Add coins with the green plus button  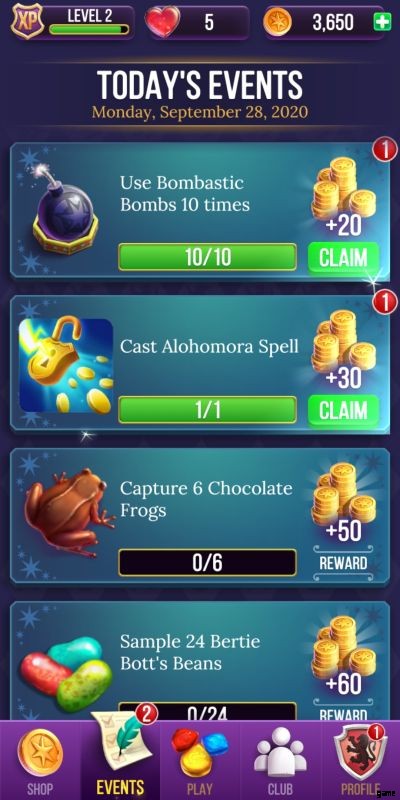(382, 22)
